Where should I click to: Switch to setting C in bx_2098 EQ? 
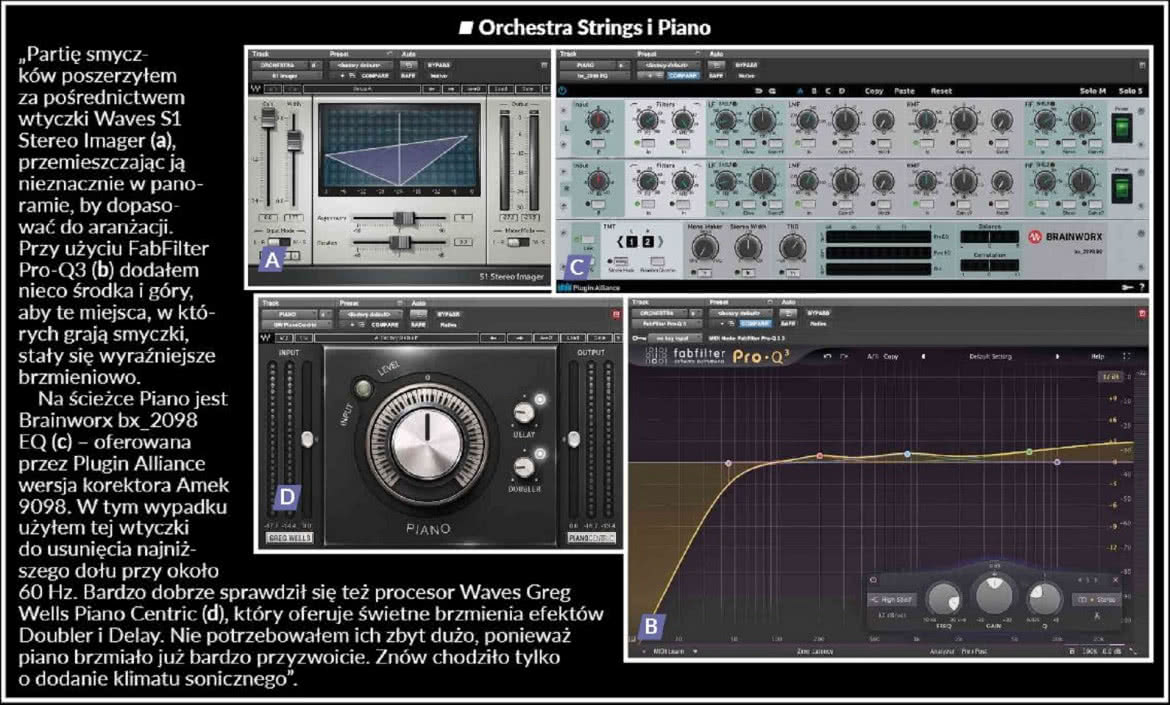(828, 91)
